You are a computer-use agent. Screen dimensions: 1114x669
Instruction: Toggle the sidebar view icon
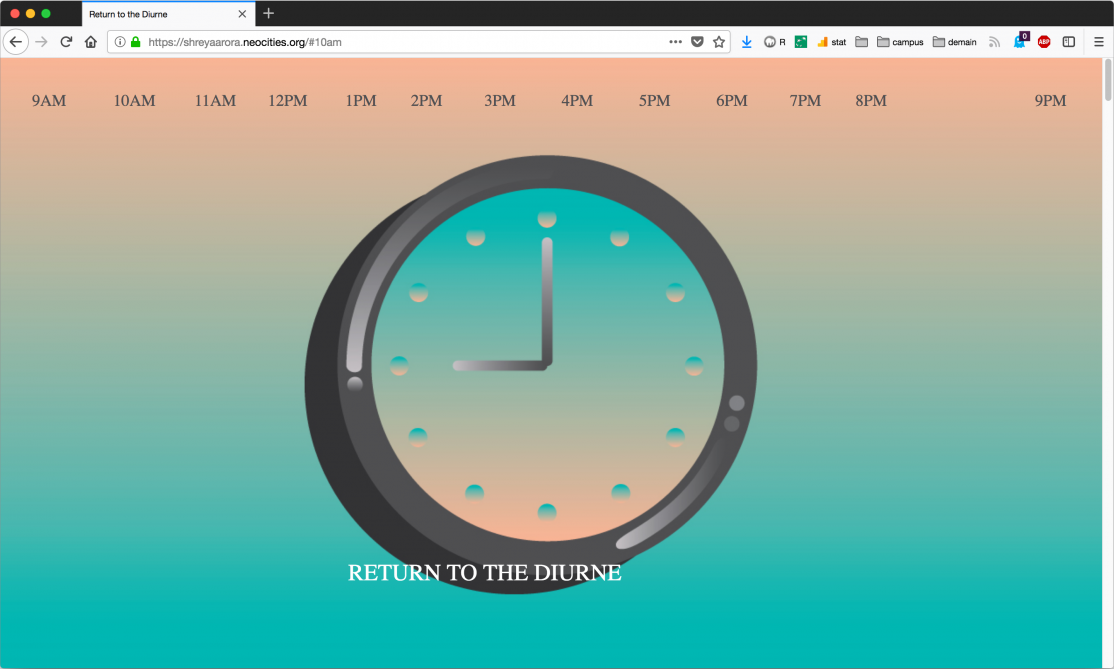pos(1068,42)
